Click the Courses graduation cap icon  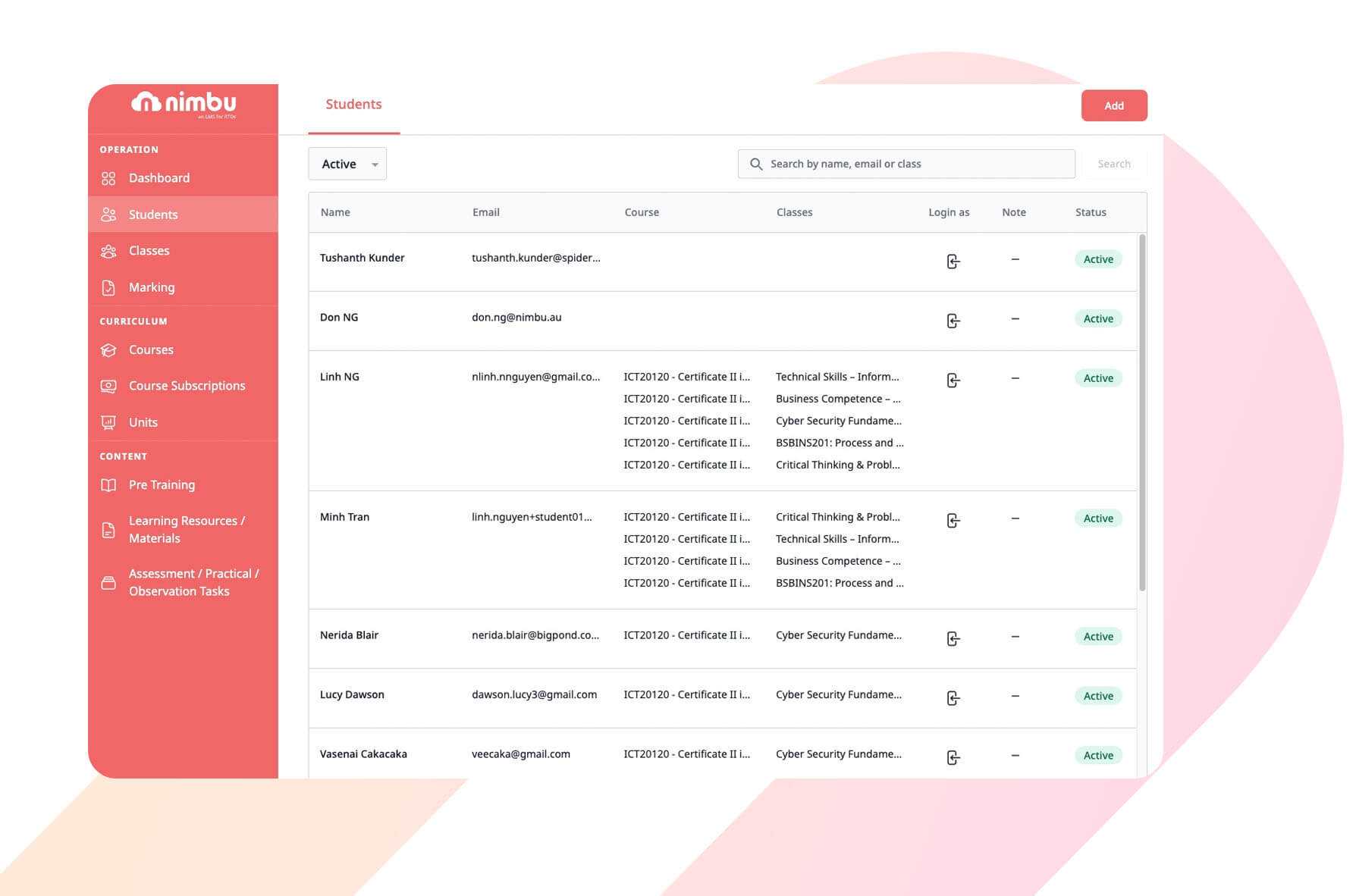(108, 350)
